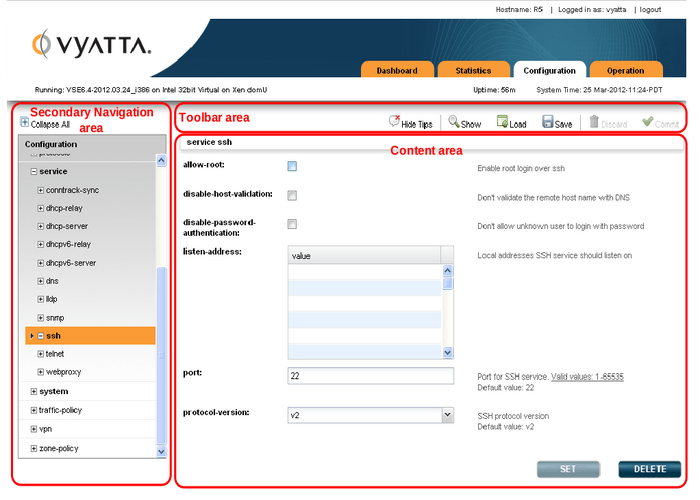Click the 'Uptime: 56m' text

(494, 90)
